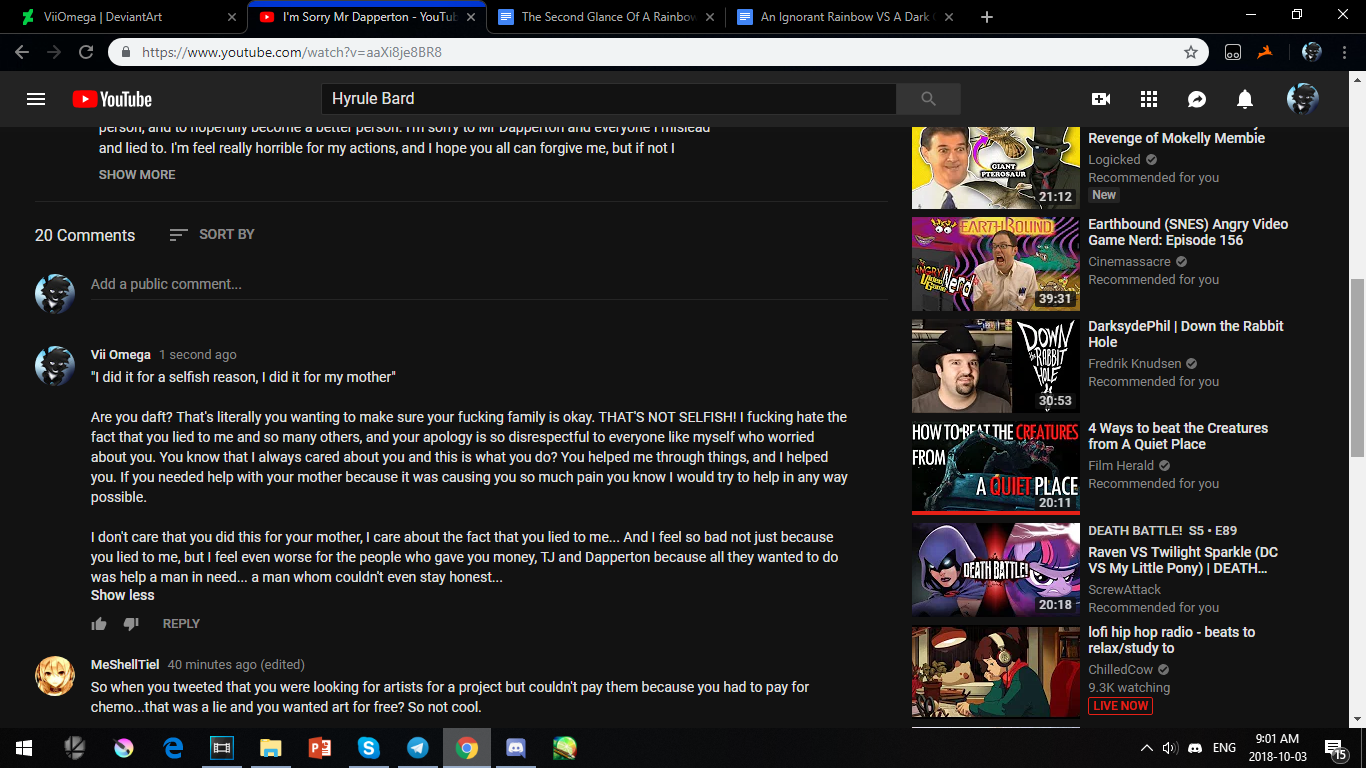
Task: Open a new browser tab
Action: (x=987, y=17)
